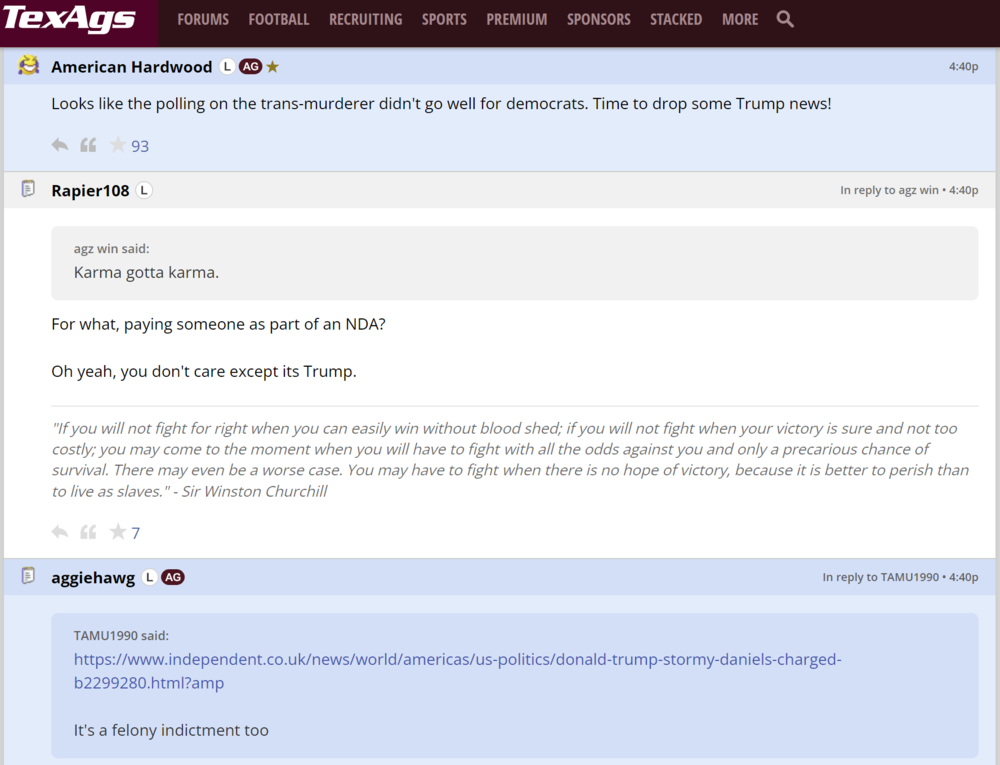Click the document icon beside aggiehawg
Screen dimensions: 1000x765
(28, 576)
